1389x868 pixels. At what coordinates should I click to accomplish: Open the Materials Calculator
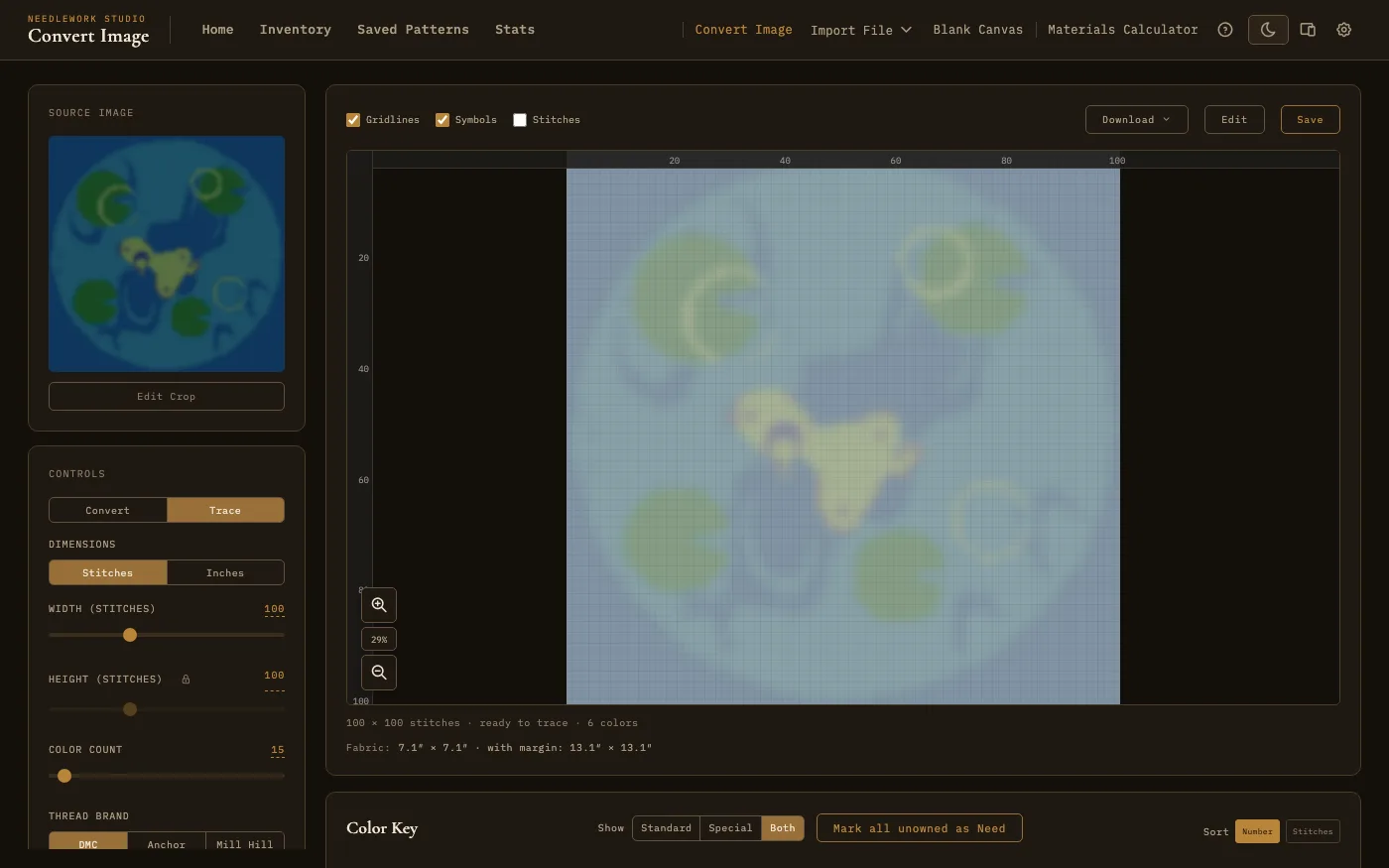coord(1123,30)
